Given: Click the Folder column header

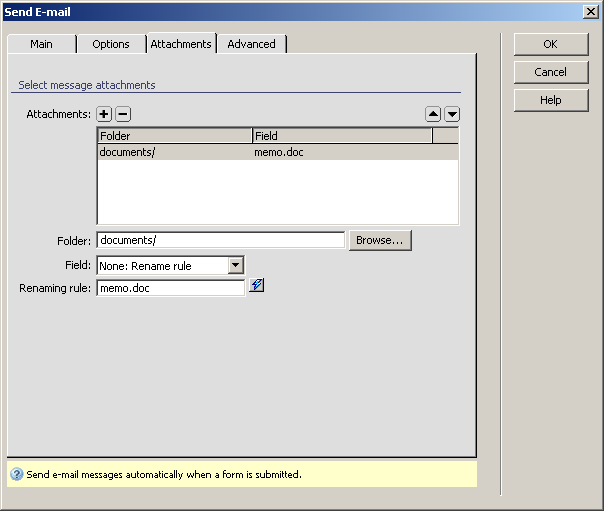Looking at the screenshot, I should (174, 136).
